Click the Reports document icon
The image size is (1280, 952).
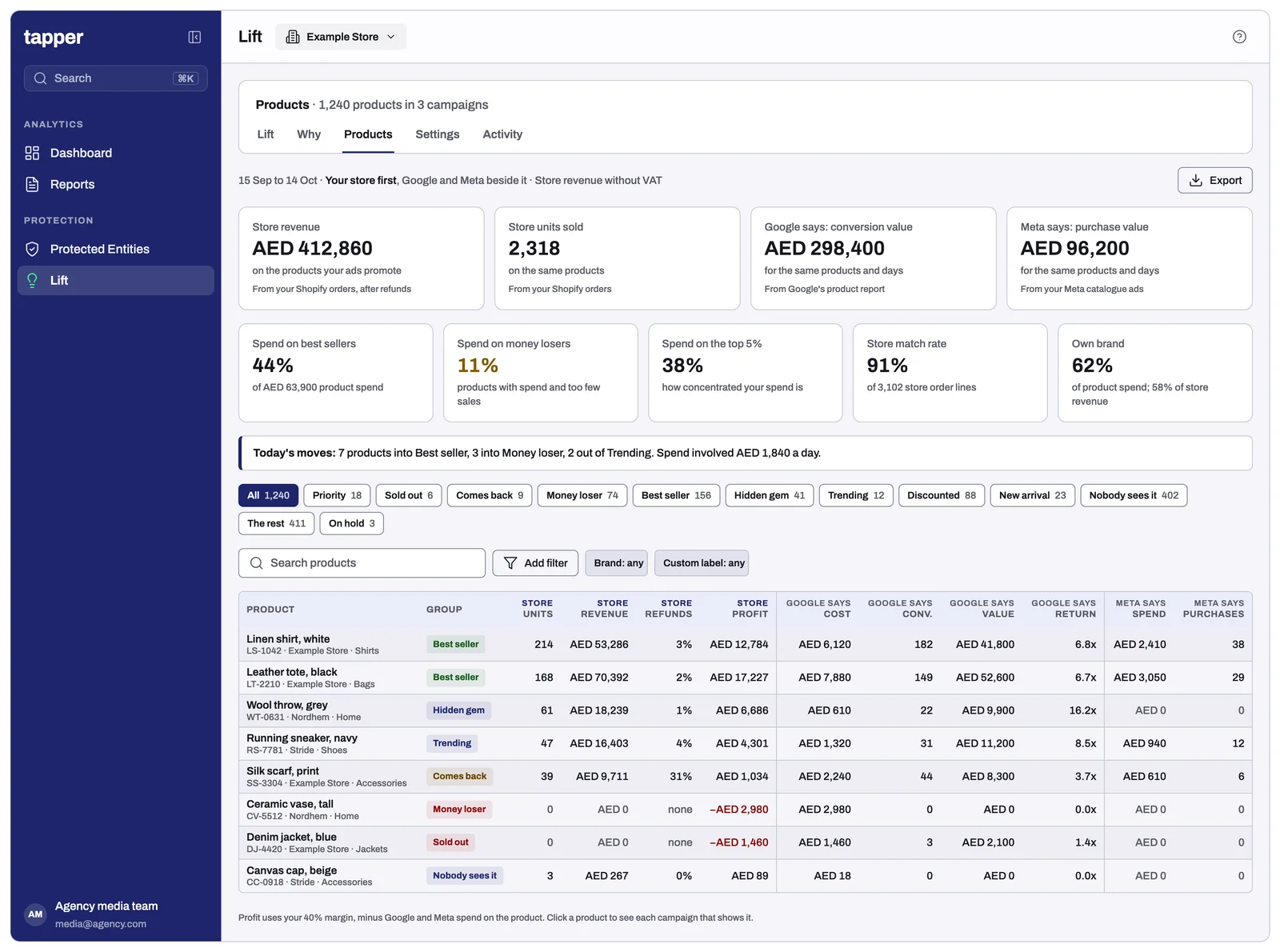(32, 184)
